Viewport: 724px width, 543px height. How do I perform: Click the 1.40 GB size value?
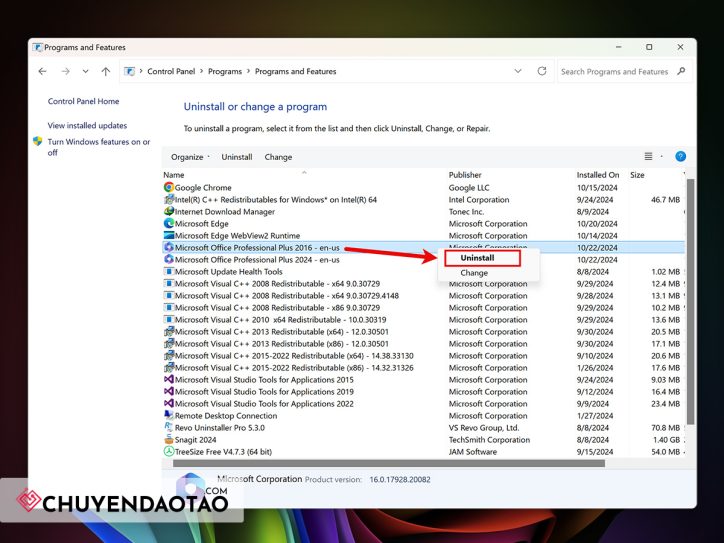[x=666, y=440]
